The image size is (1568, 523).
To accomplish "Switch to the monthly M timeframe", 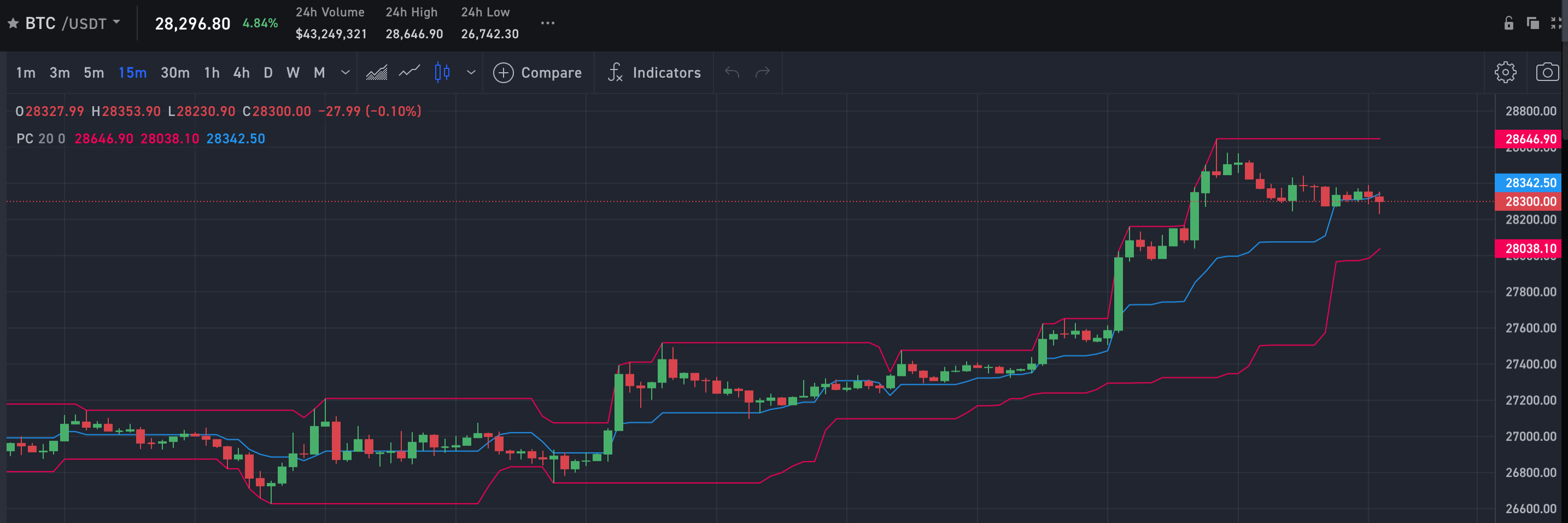I will point(319,73).
